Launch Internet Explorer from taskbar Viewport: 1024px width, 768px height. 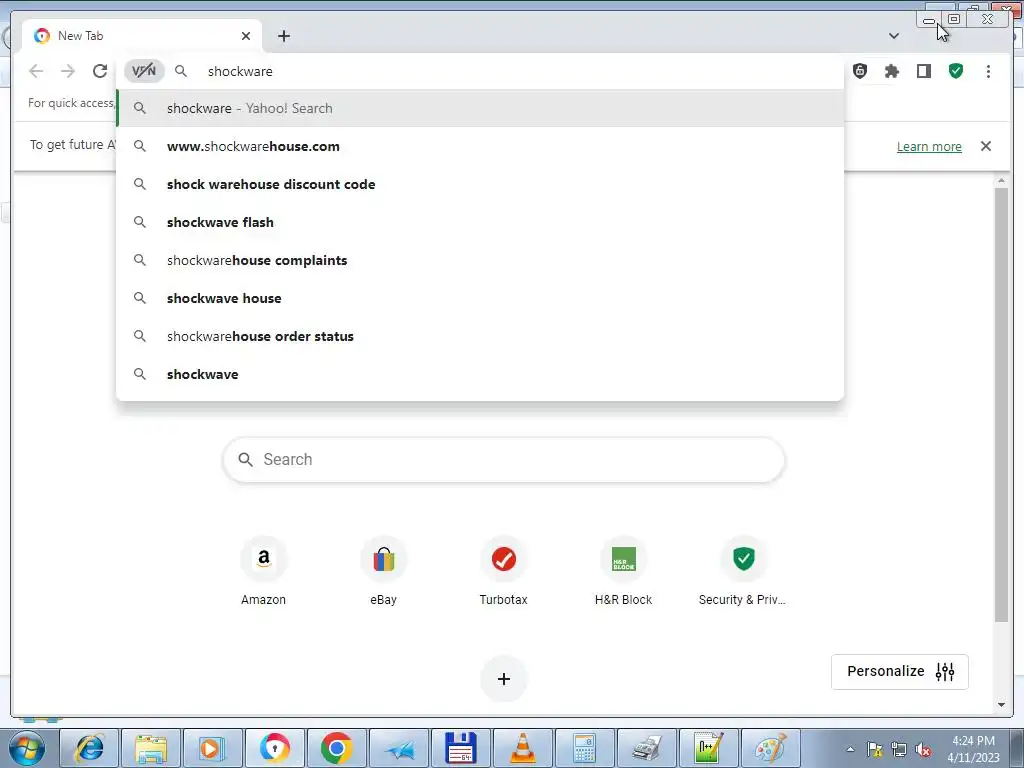(x=89, y=748)
